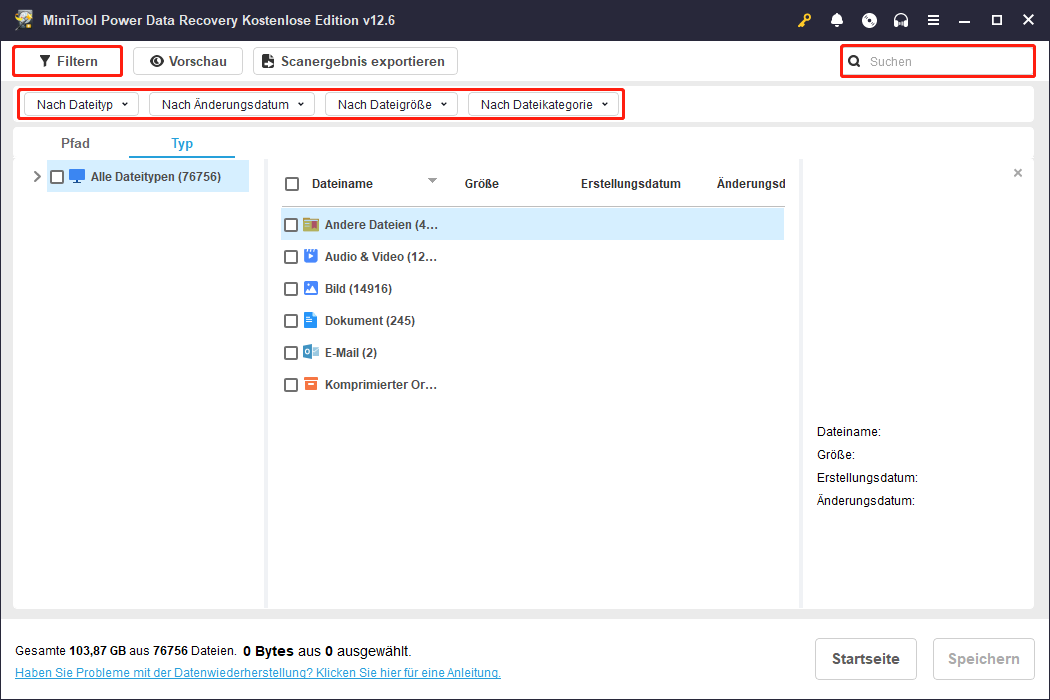Select the Dokument (245) row
This screenshot has width=1050, height=700.
(532, 321)
